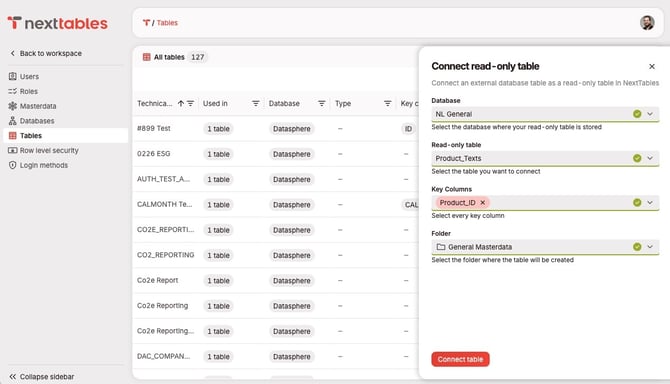Click the Database column header

tap(284, 103)
